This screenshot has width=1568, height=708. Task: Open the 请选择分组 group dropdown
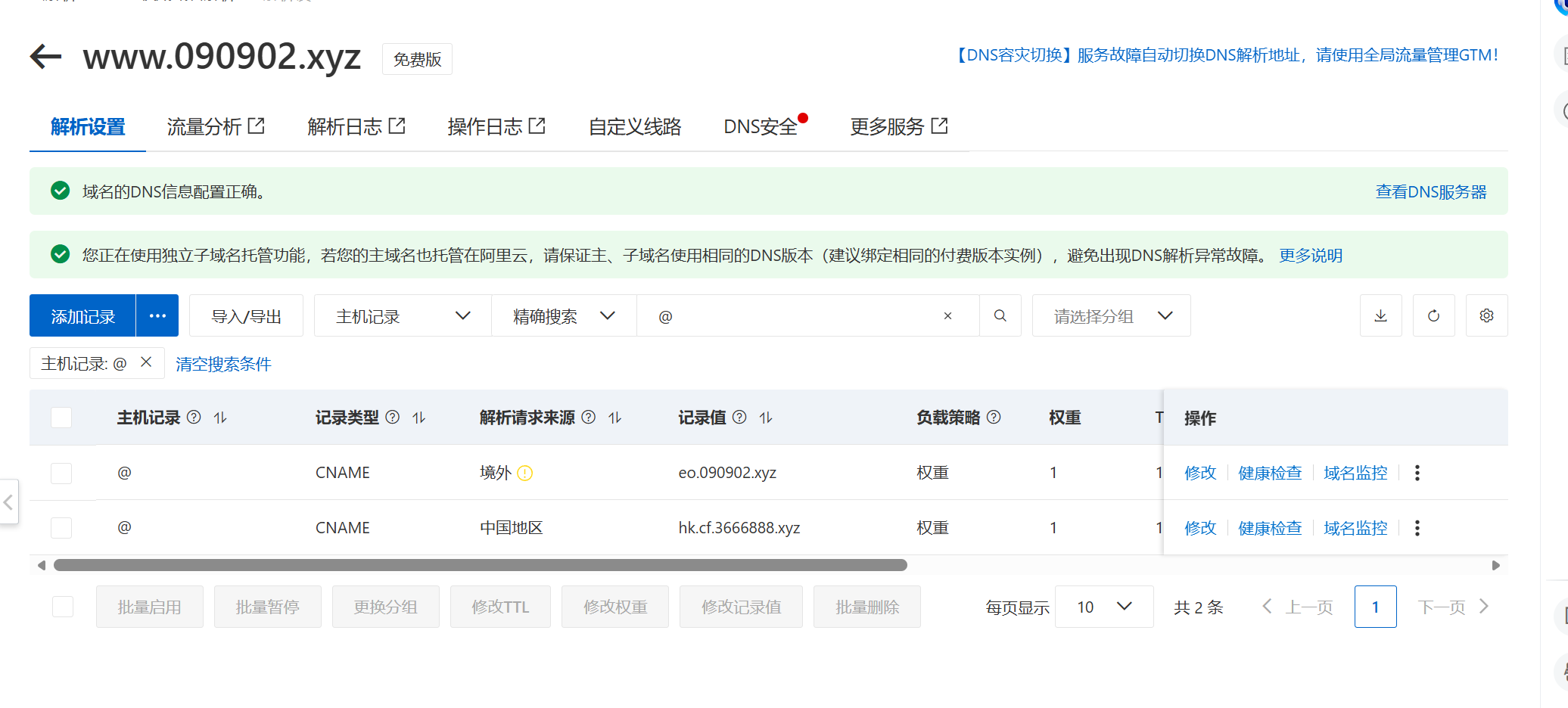click(x=1112, y=315)
